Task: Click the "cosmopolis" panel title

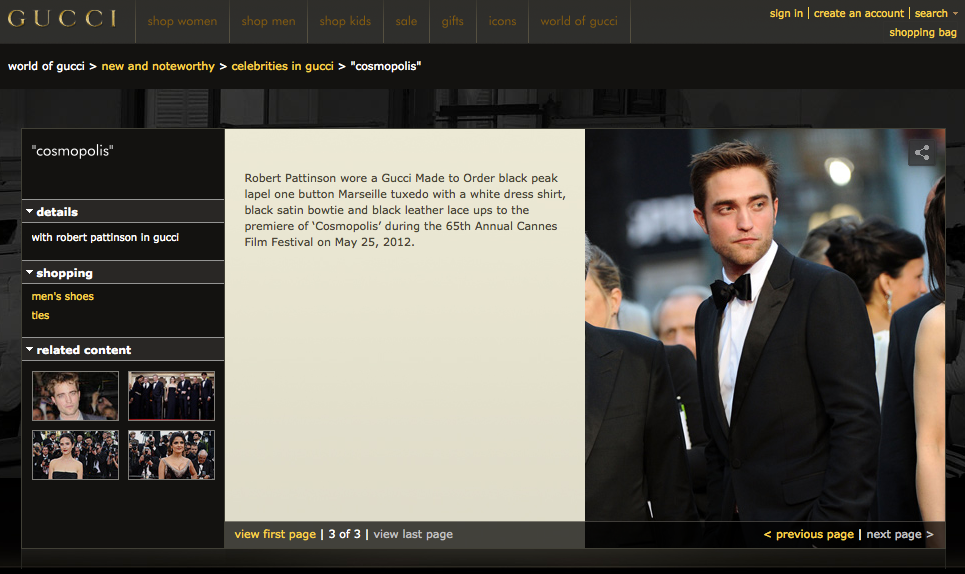Action: (x=73, y=151)
